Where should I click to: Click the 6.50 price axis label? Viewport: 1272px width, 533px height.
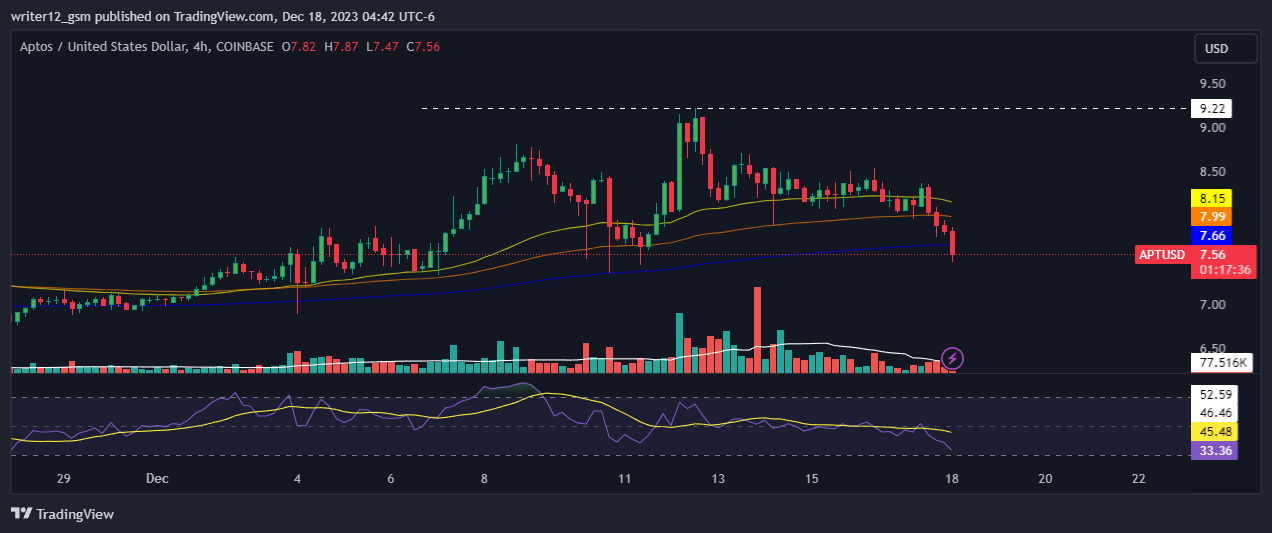(1213, 349)
